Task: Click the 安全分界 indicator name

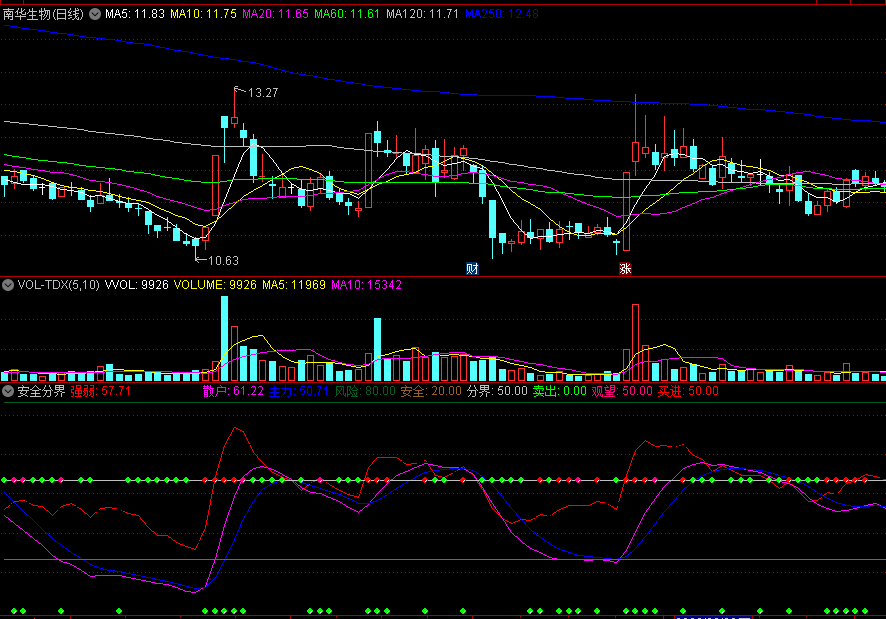Action: (x=41, y=391)
